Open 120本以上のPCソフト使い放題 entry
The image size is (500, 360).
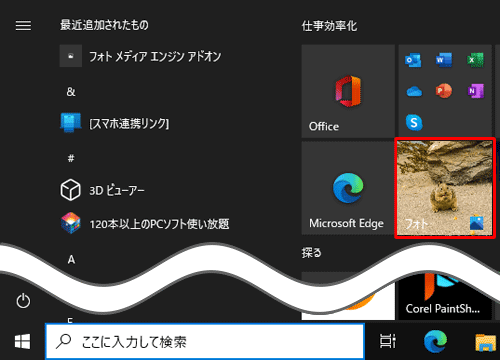145,223
